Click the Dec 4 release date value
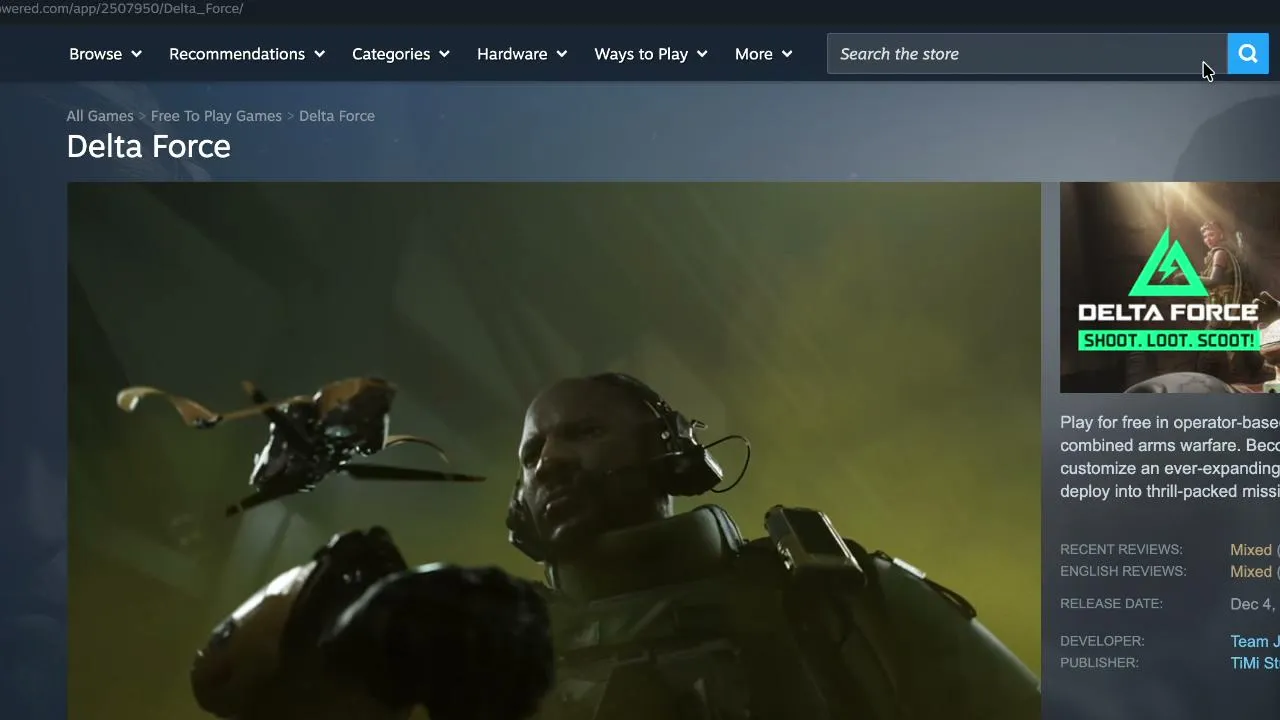 pyautogui.click(x=1254, y=604)
